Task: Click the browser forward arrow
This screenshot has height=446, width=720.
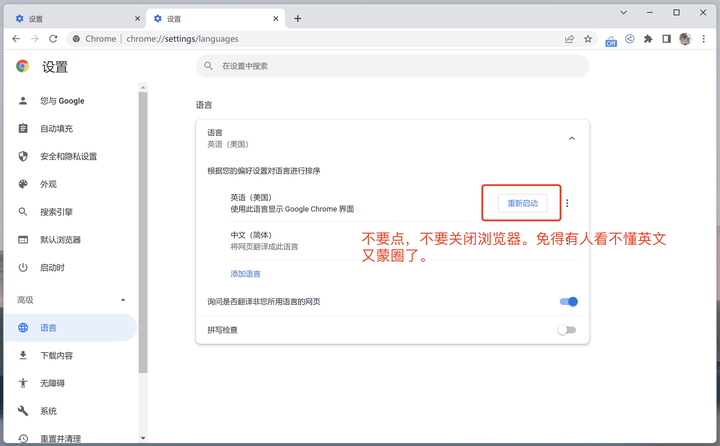Action: (x=34, y=39)
